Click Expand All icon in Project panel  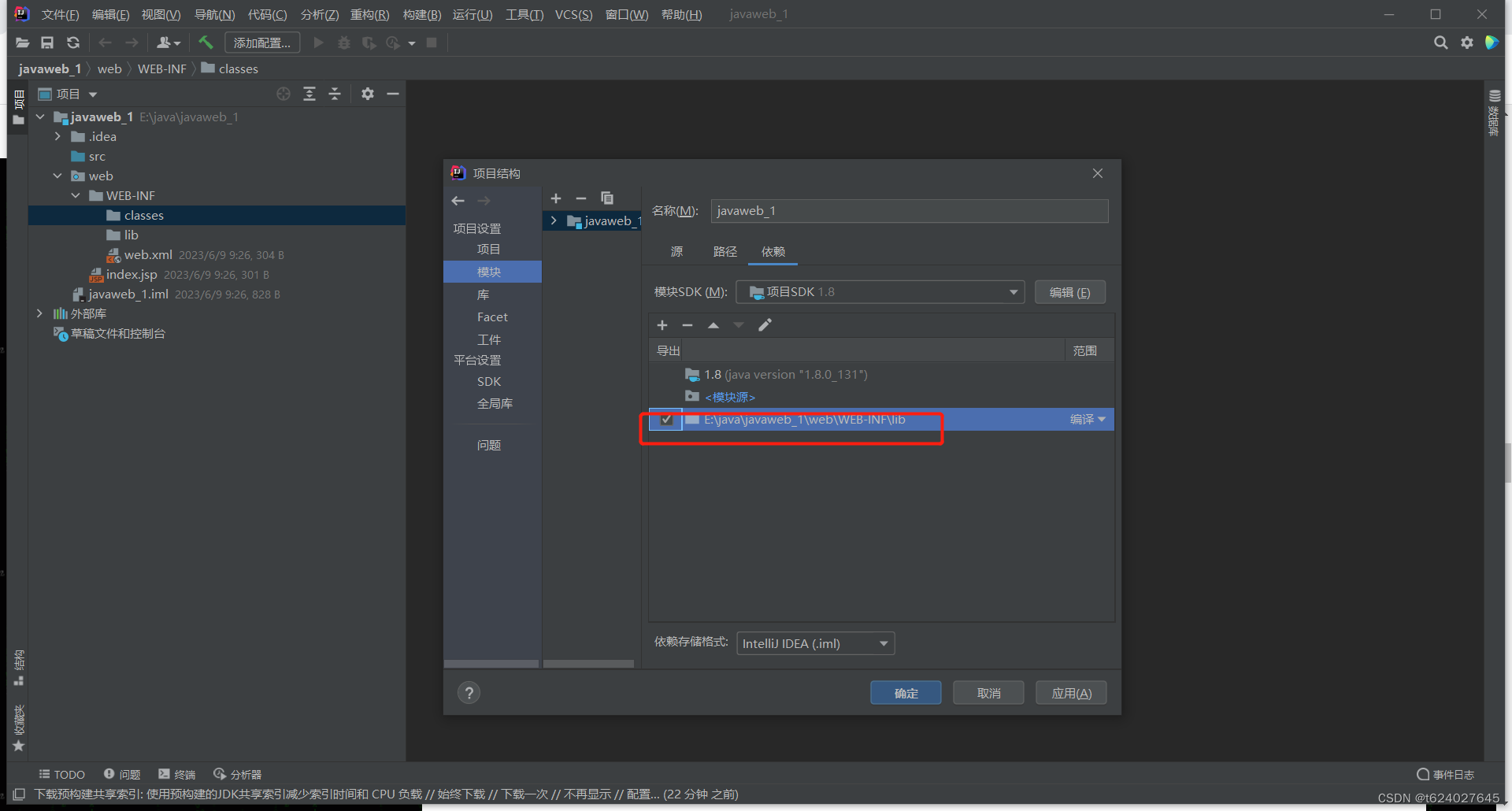309,94
